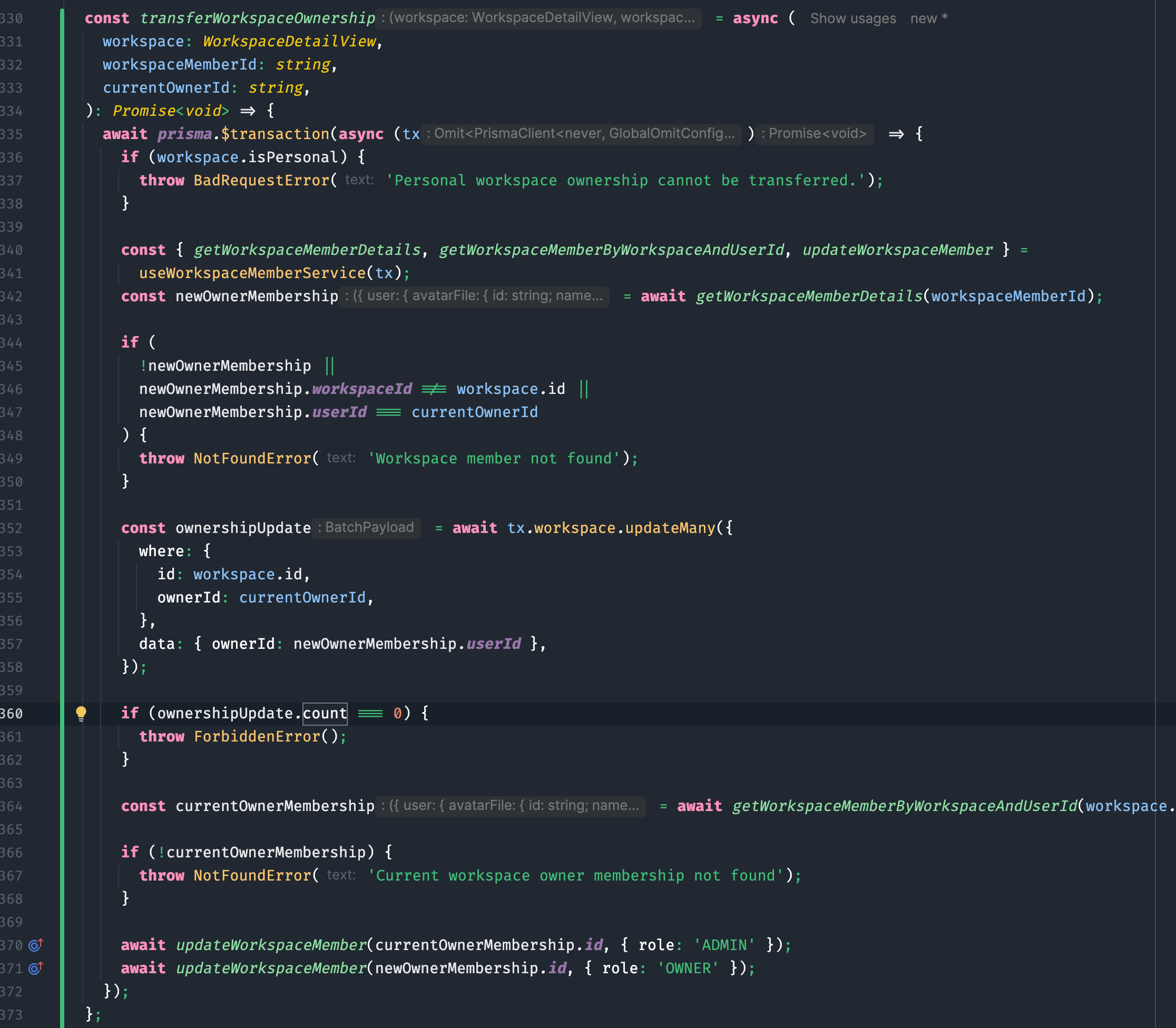Click 'NotFoundError' on line 349
This screenshot has width=1176, height=1028.
coord(252,458)
